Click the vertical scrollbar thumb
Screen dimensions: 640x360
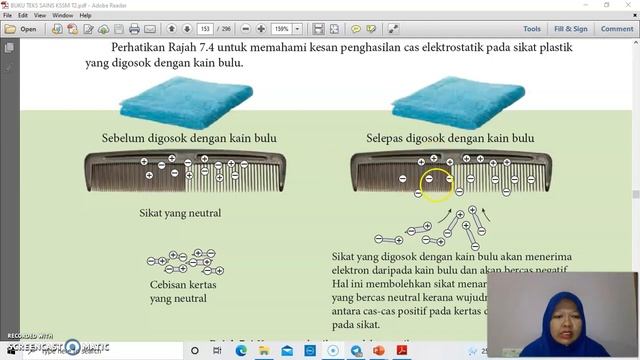636,194
